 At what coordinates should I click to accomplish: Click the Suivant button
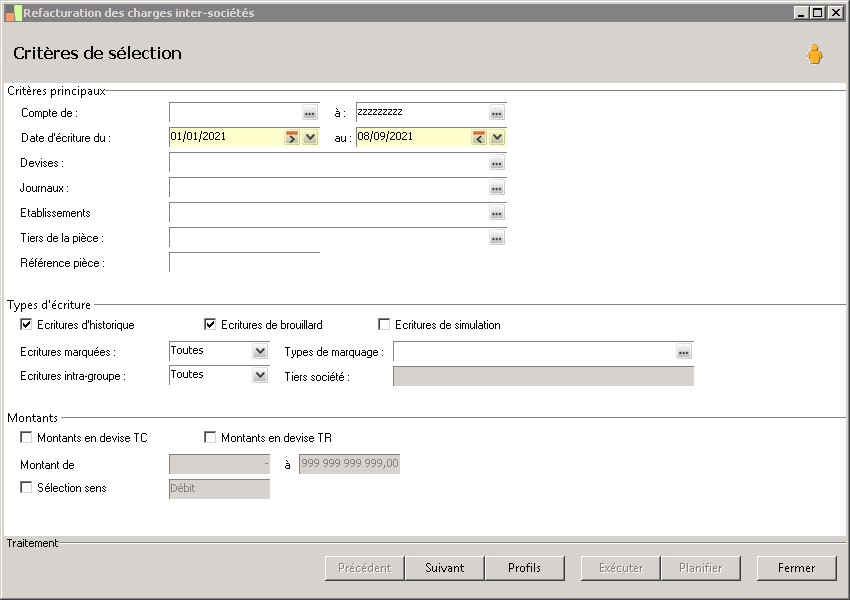click(x=444, y=568)
